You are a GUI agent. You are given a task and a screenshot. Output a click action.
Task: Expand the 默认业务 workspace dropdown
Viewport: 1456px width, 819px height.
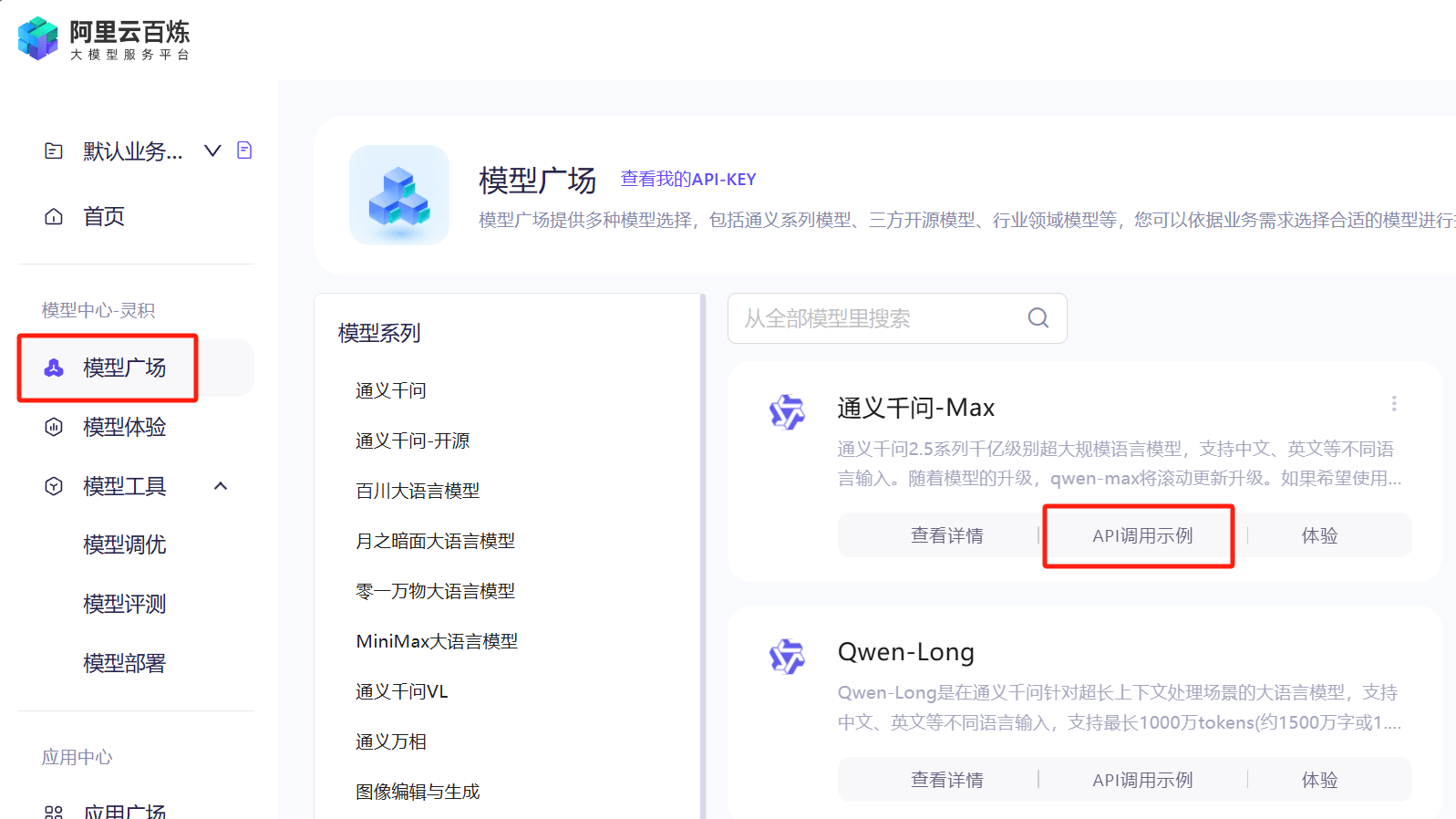212,150
